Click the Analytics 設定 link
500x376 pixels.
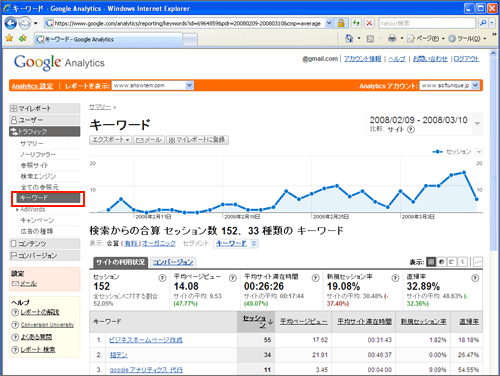(x=33, y=86)
